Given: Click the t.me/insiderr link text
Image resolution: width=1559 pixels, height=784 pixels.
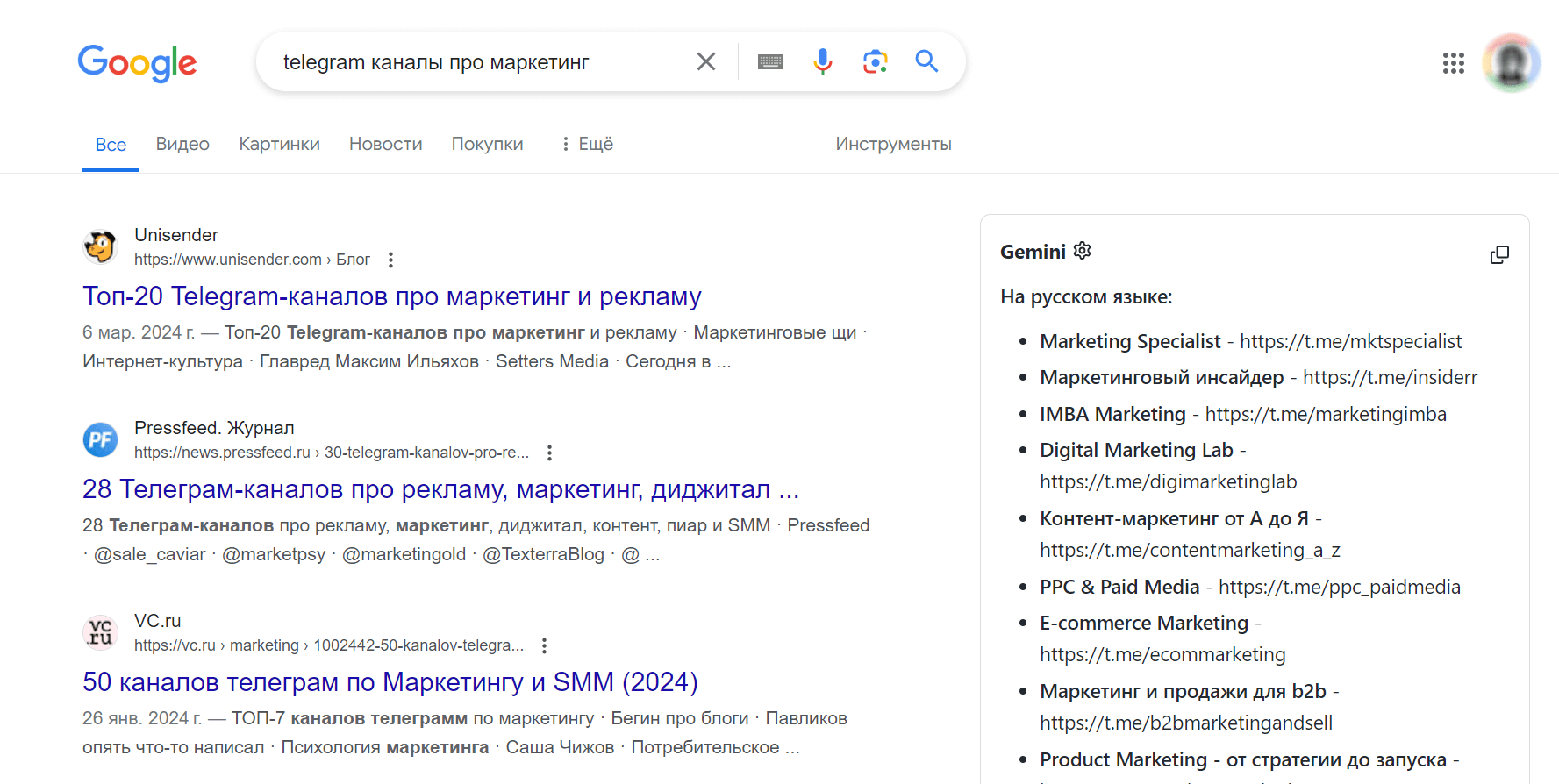Looking at the screenshot, I should [x=1391, y=377].
